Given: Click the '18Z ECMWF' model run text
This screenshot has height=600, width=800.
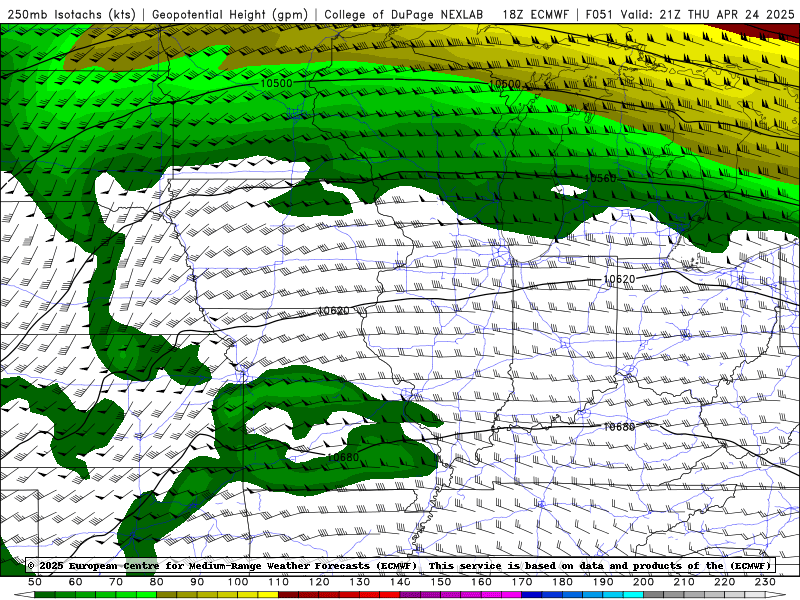Looking at the screenshot, I should (x=536, y=14).
